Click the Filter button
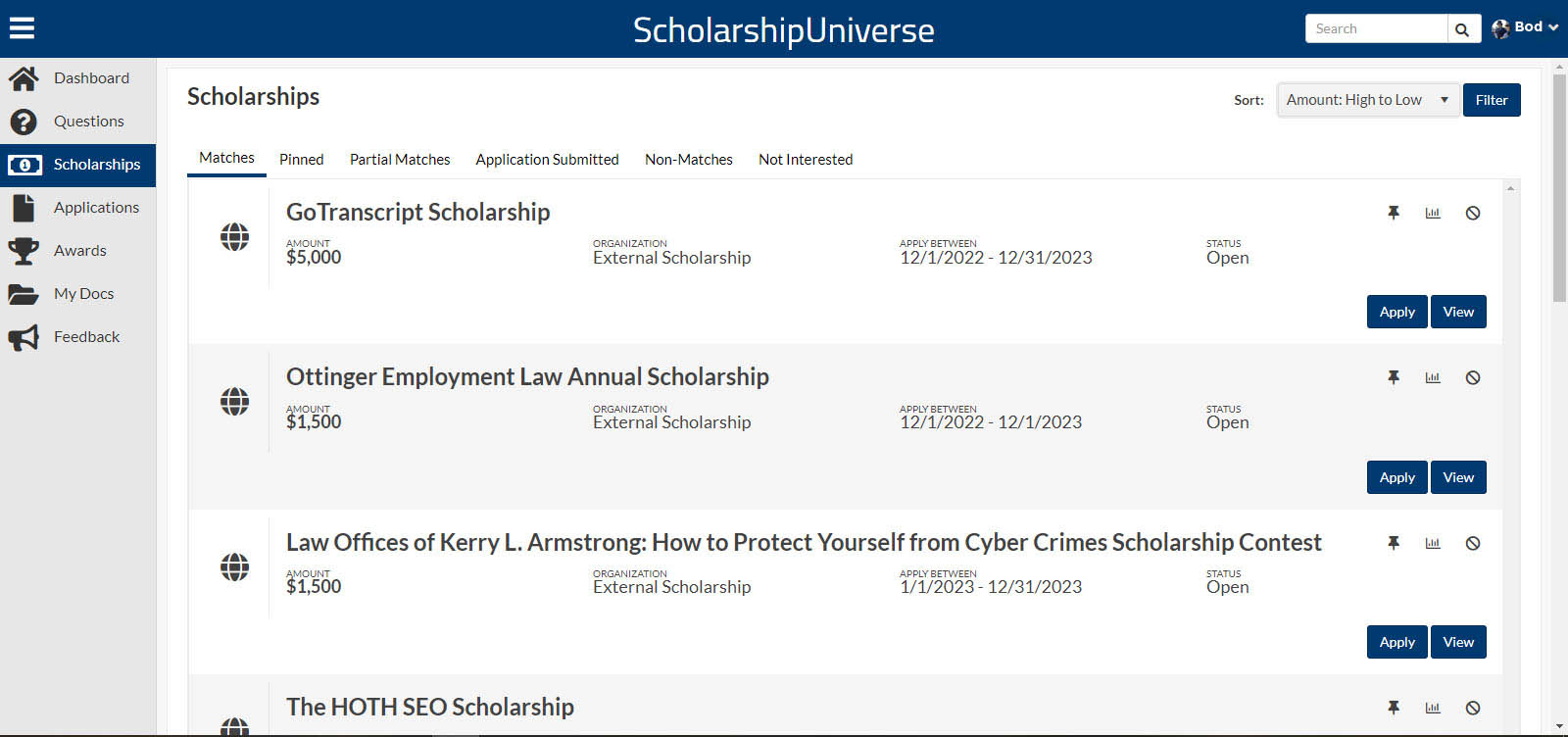This screenshot has width=1568, height=737. pyautogui.click(x=1492, y=100)
